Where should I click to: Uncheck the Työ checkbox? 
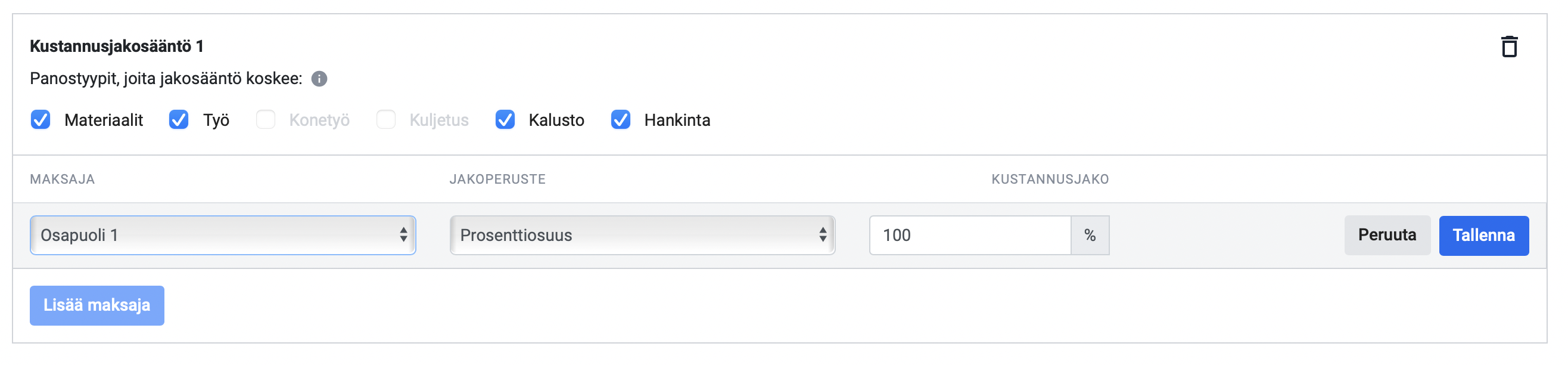[x=178, y=119]
